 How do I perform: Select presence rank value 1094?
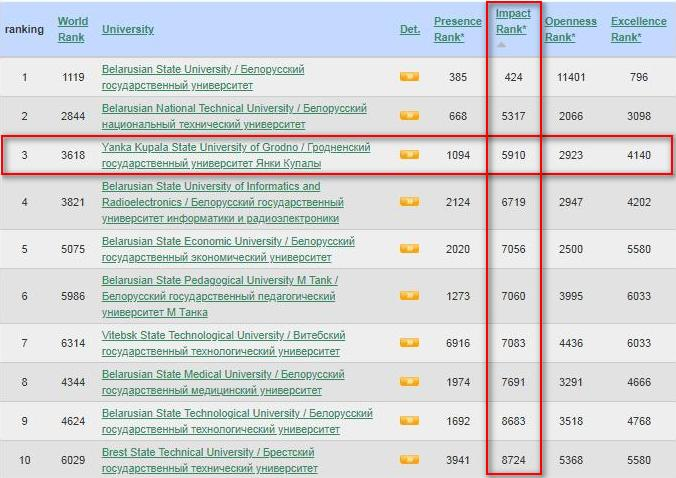click(x=458, y=155)
